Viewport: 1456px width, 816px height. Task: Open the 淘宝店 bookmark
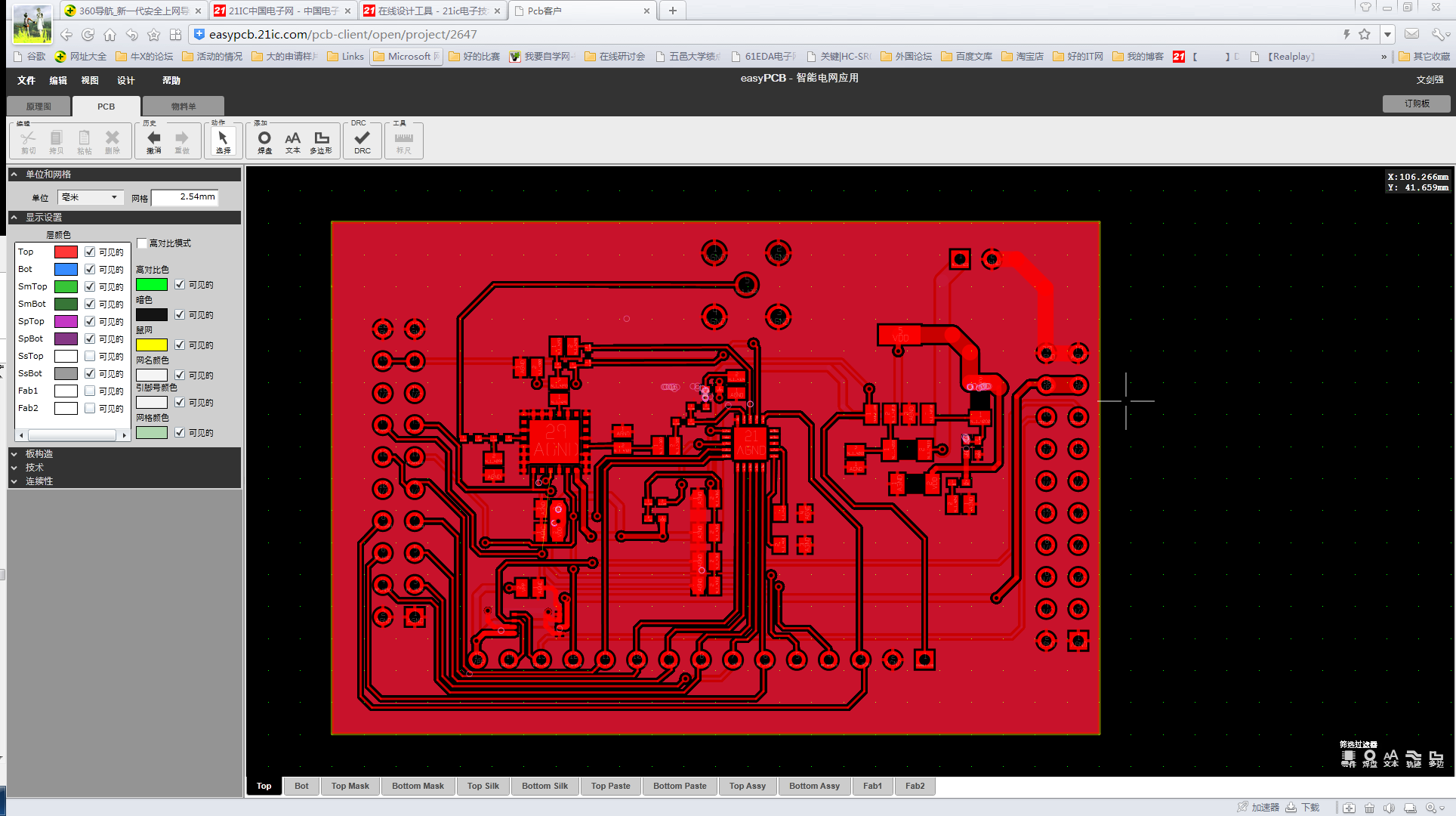pyautogui.click(x=1022, y=57)
